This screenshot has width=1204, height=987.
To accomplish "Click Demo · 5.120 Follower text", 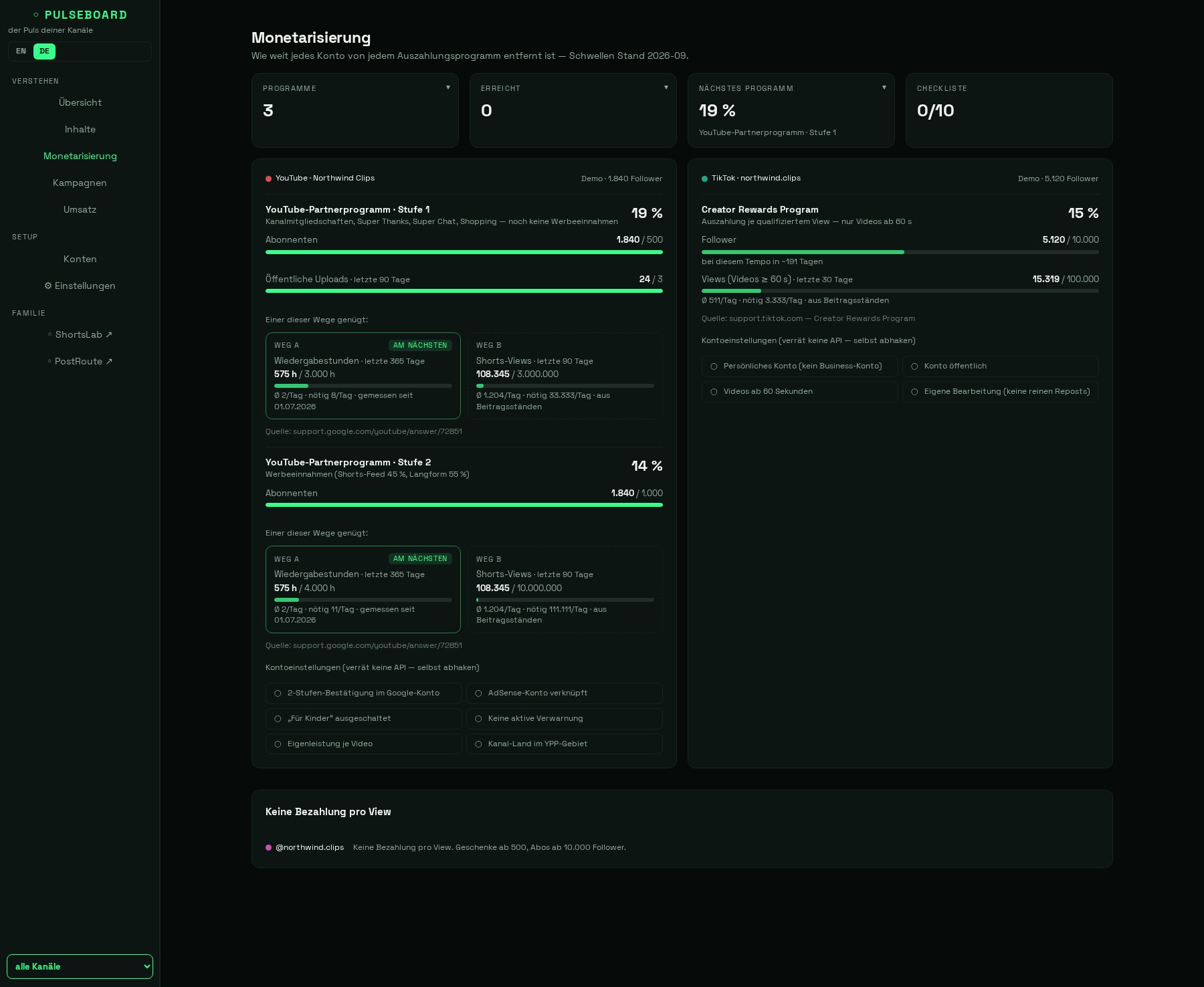I will pyautogui.click(x=1058, y=179).
